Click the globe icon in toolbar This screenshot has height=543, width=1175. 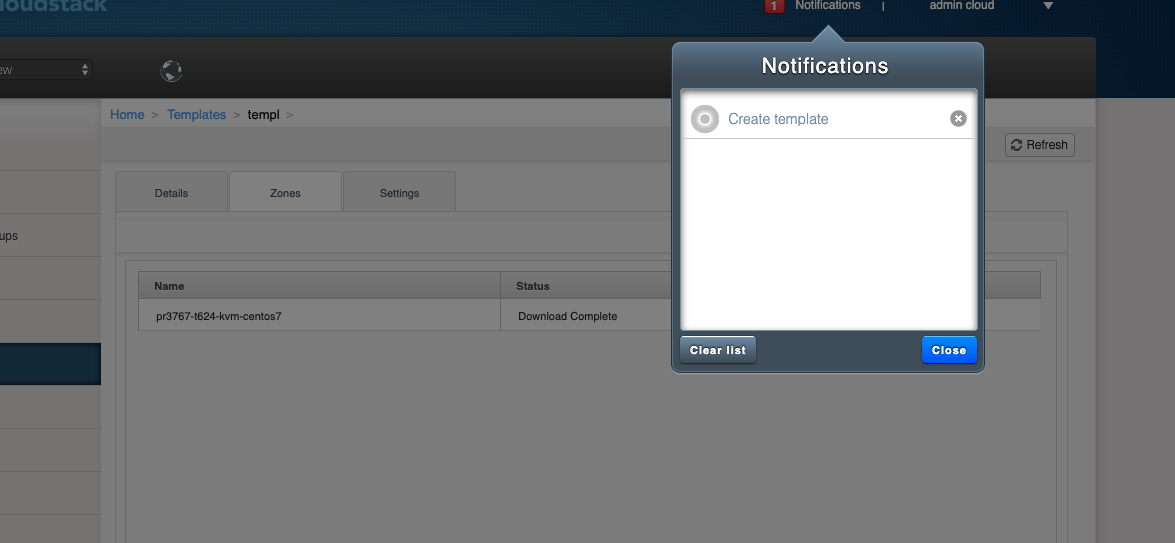(x=171, y=70)
